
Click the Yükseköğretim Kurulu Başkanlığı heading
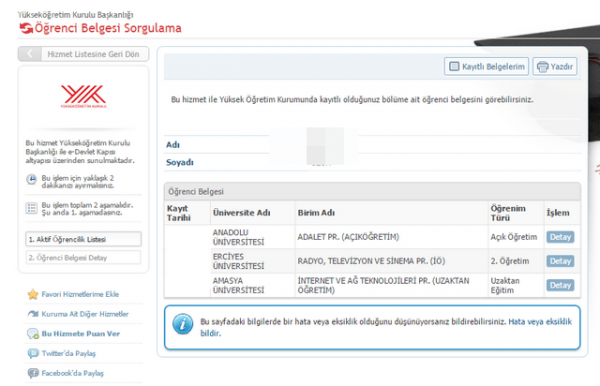[75, 15]
